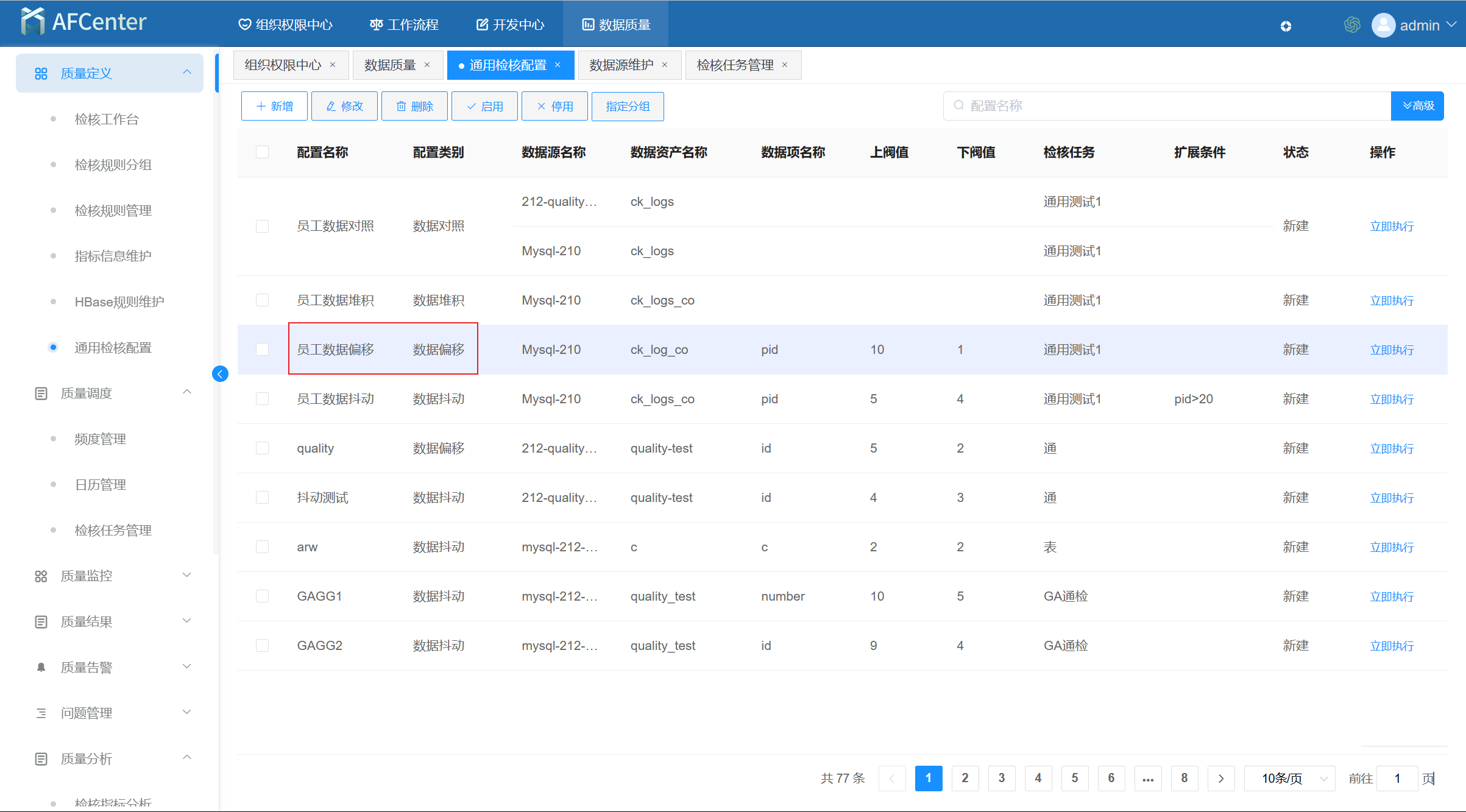Expand the 高级 advanced search
This screenshot has height=812, width=1466.
(1417, 106)
